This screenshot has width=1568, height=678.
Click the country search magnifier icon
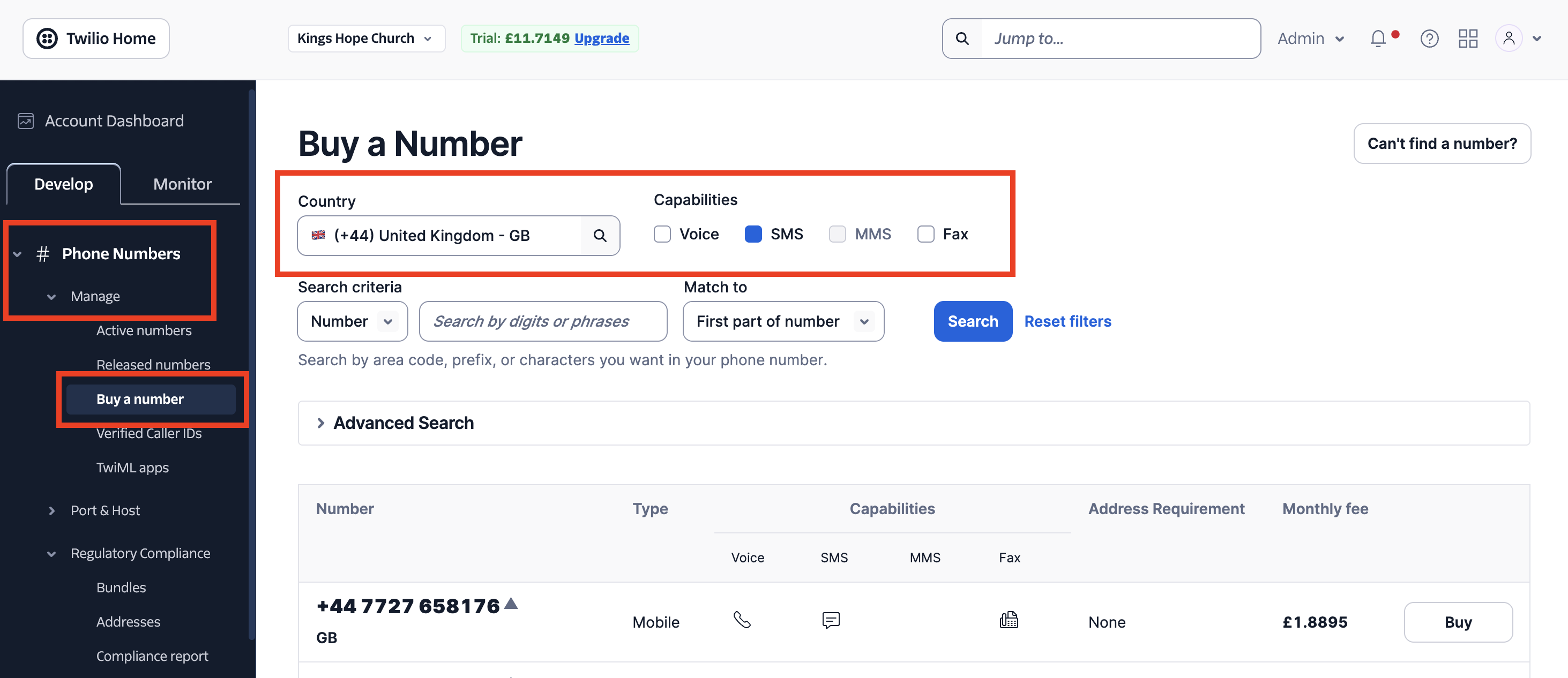[600, 235]
